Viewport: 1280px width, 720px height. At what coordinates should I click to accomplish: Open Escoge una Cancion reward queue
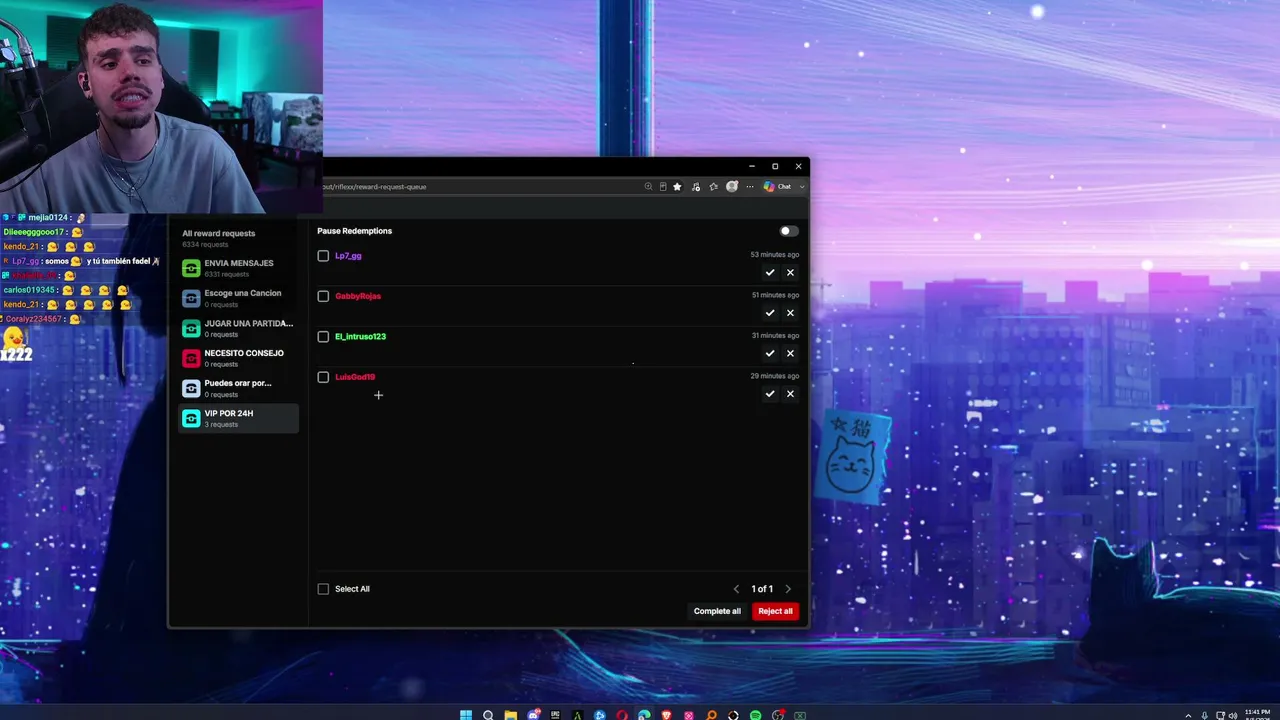point(238,298)
